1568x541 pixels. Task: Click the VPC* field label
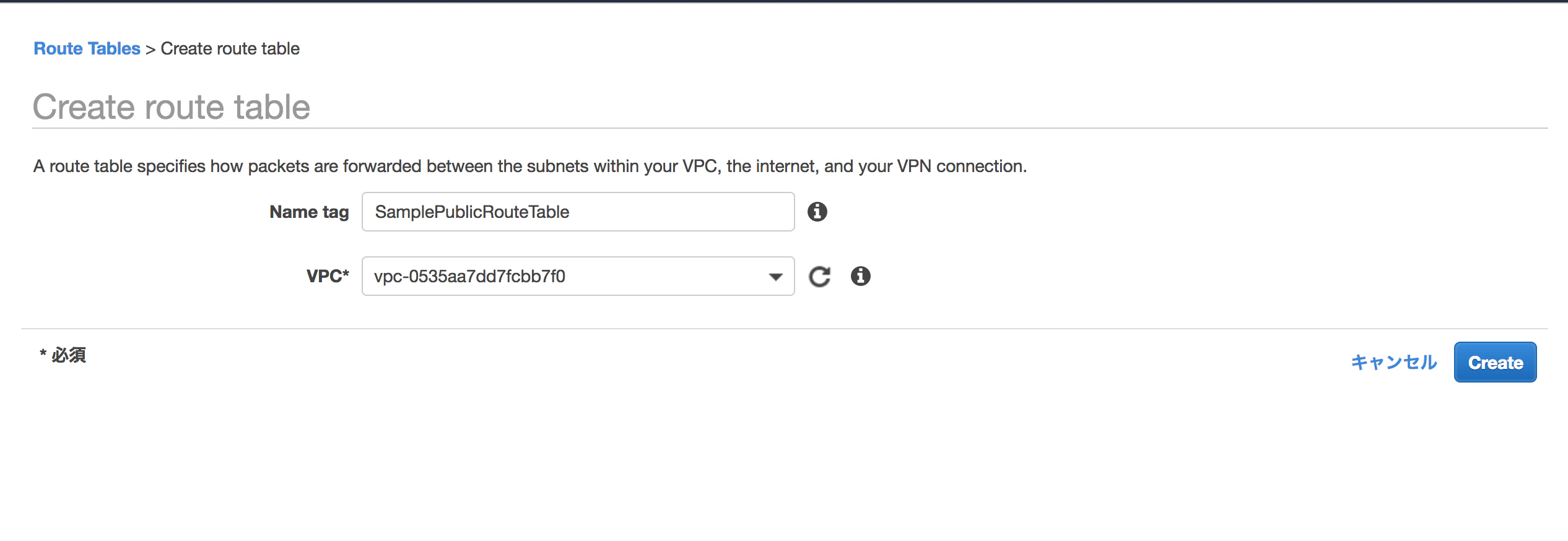click(327, 276)
